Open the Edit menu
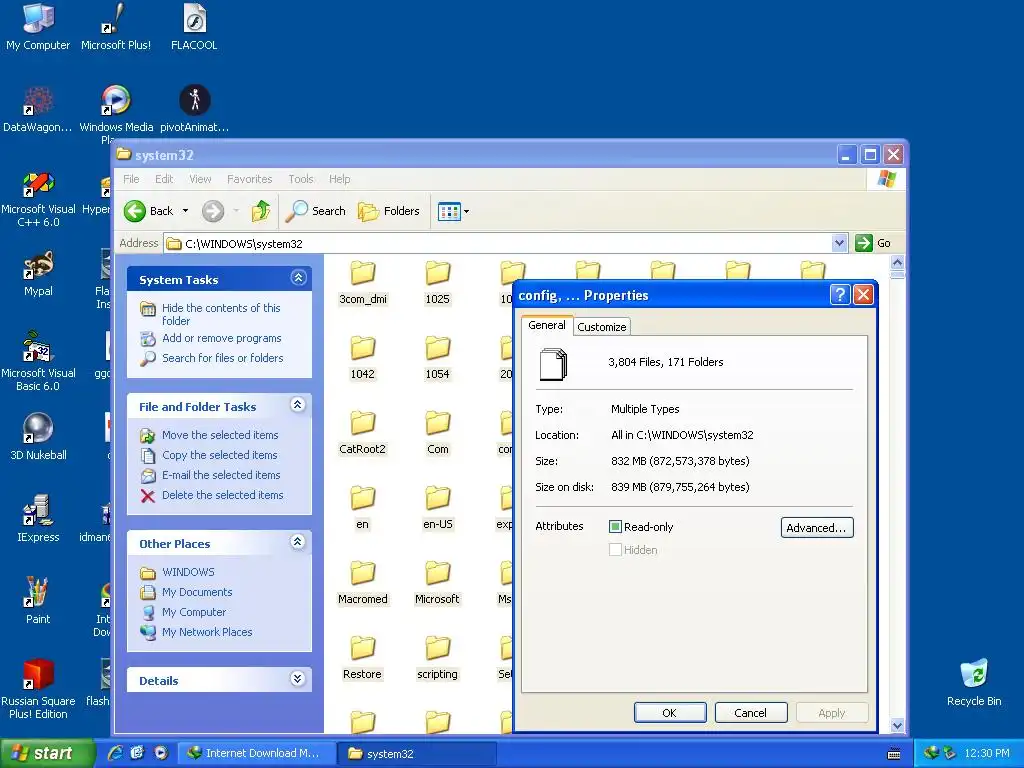This screenshot has height=768, width=1024. pyautogui.click(x=164, y=179)
